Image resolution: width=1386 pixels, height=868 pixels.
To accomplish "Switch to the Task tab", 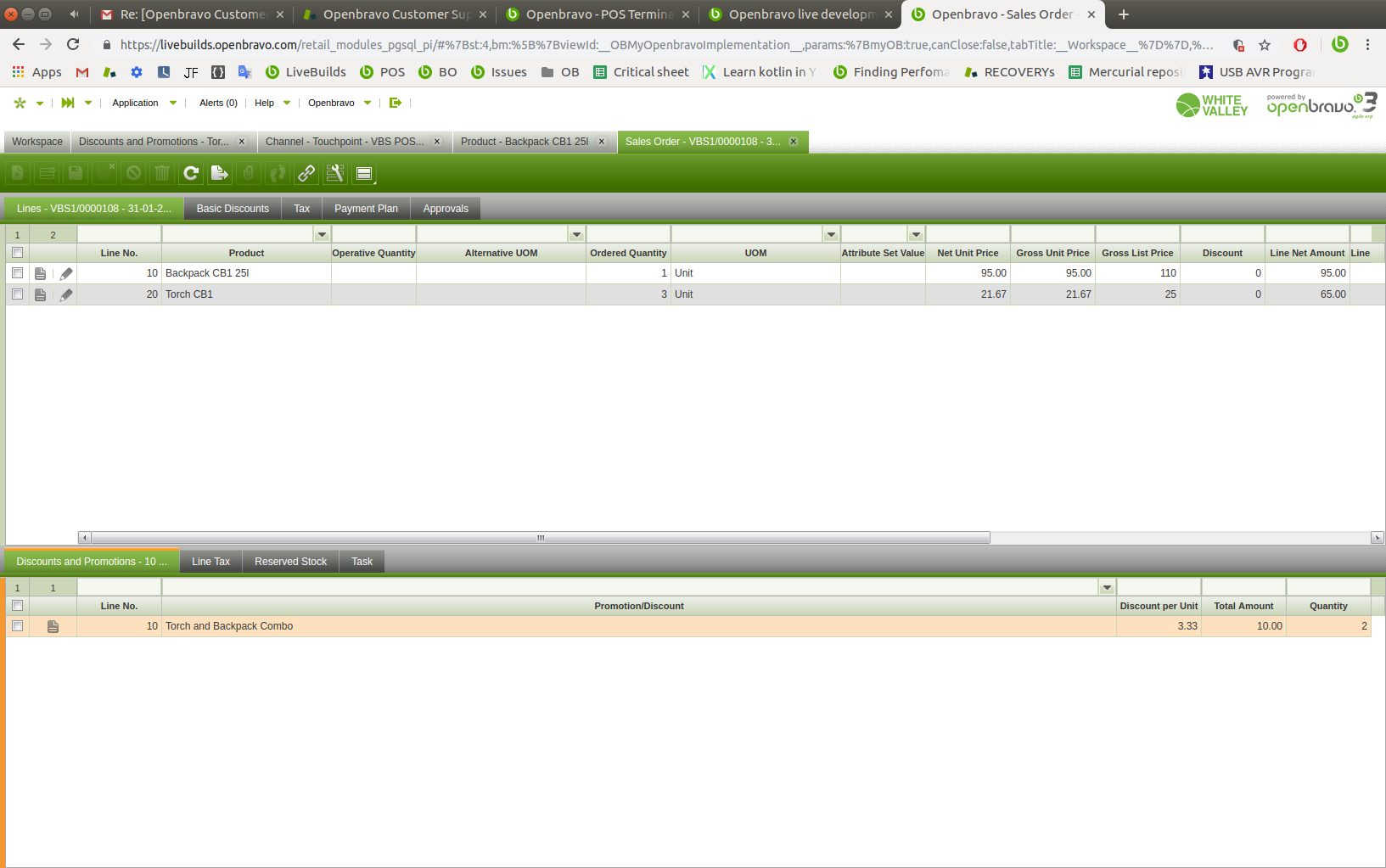I will pos(362,562).
